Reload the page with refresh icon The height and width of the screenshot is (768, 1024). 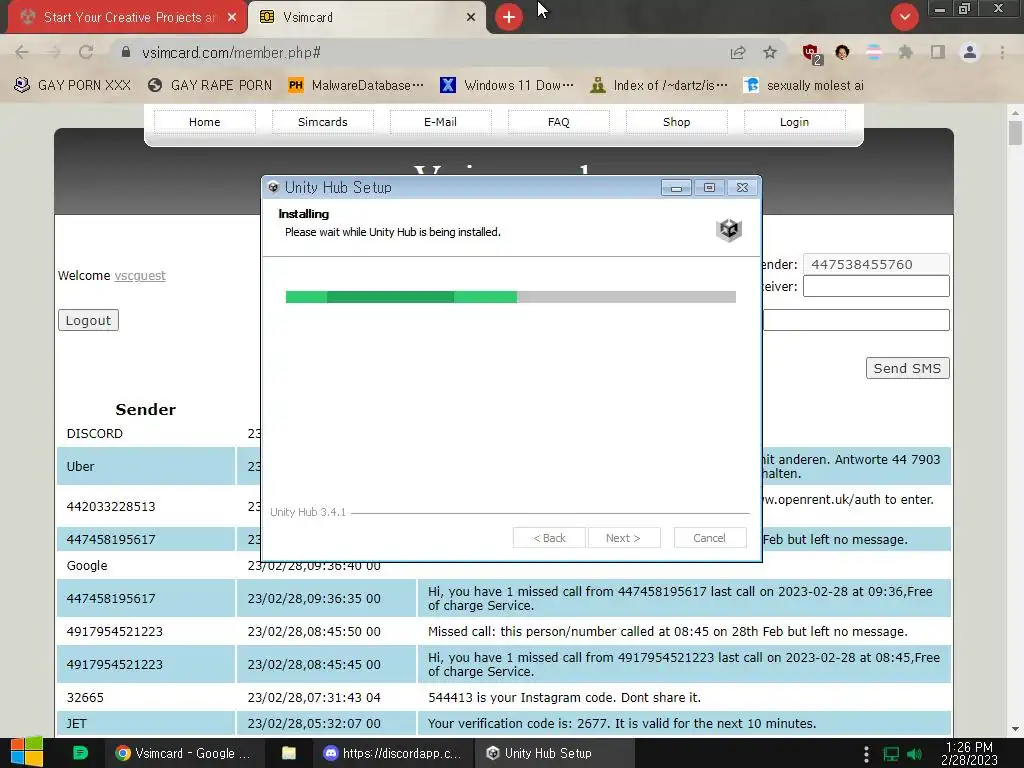(x=86, y=52)
